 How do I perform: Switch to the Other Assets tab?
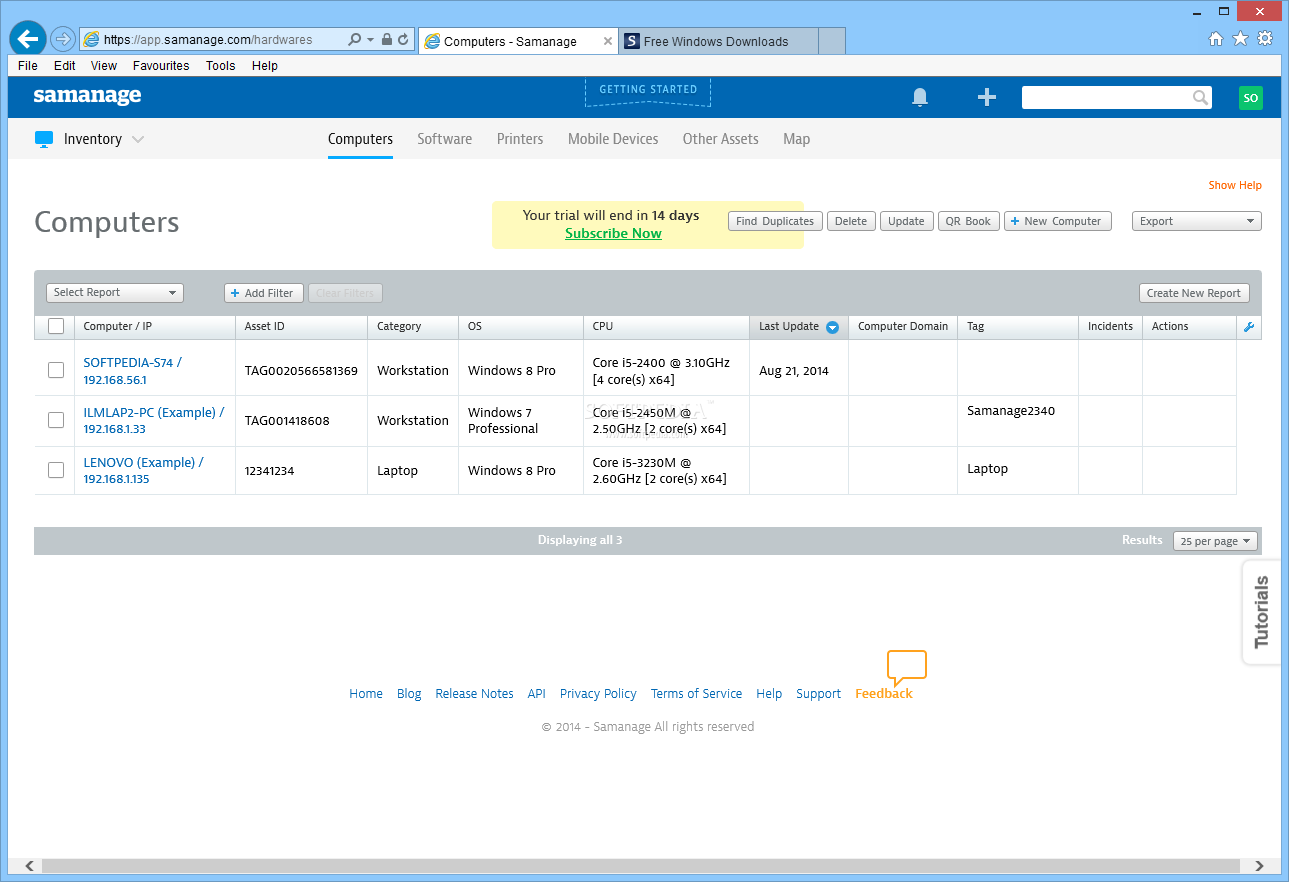click(720, 139)
